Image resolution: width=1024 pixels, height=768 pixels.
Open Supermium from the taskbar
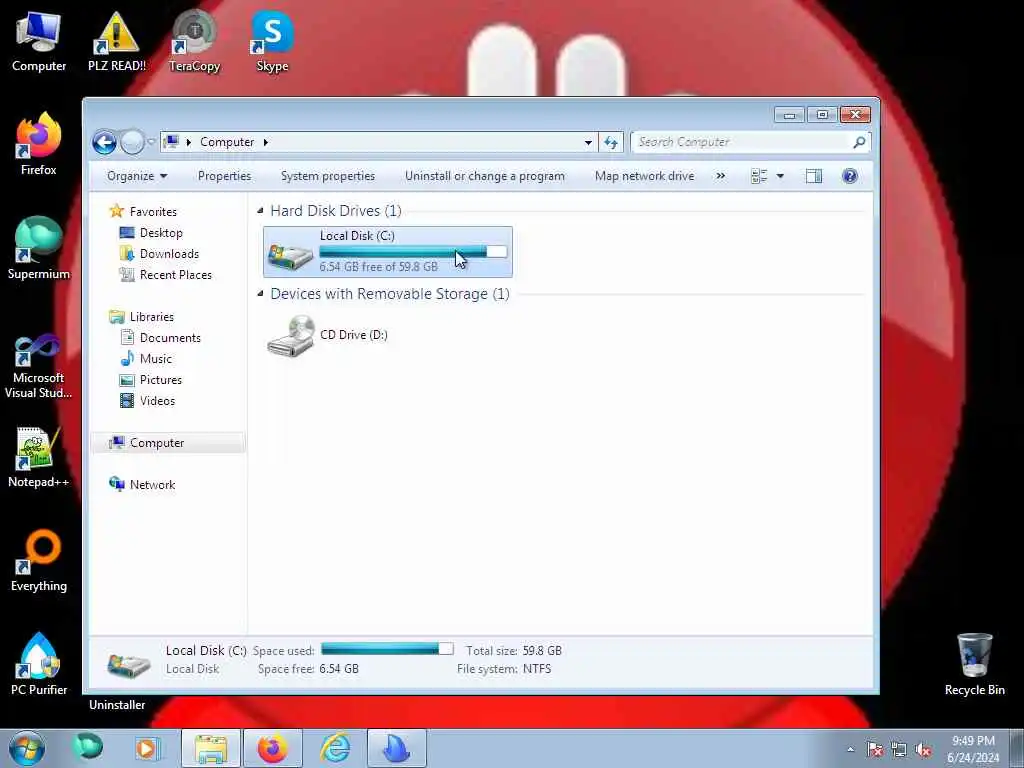pyautogui.click(x=88, y=747)
